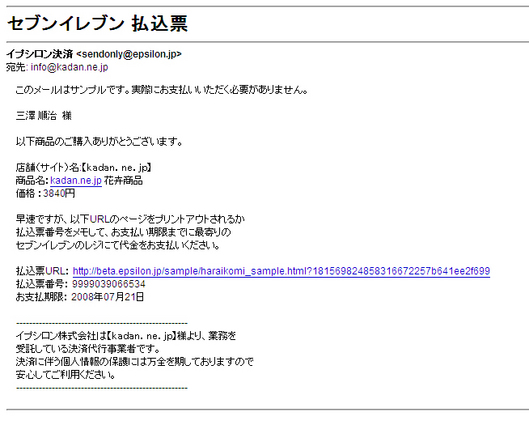The height and width of the screenshot is (425, 529).
Task: Click the closing line 安心してご利用ください。
Action: coord(65,374)
